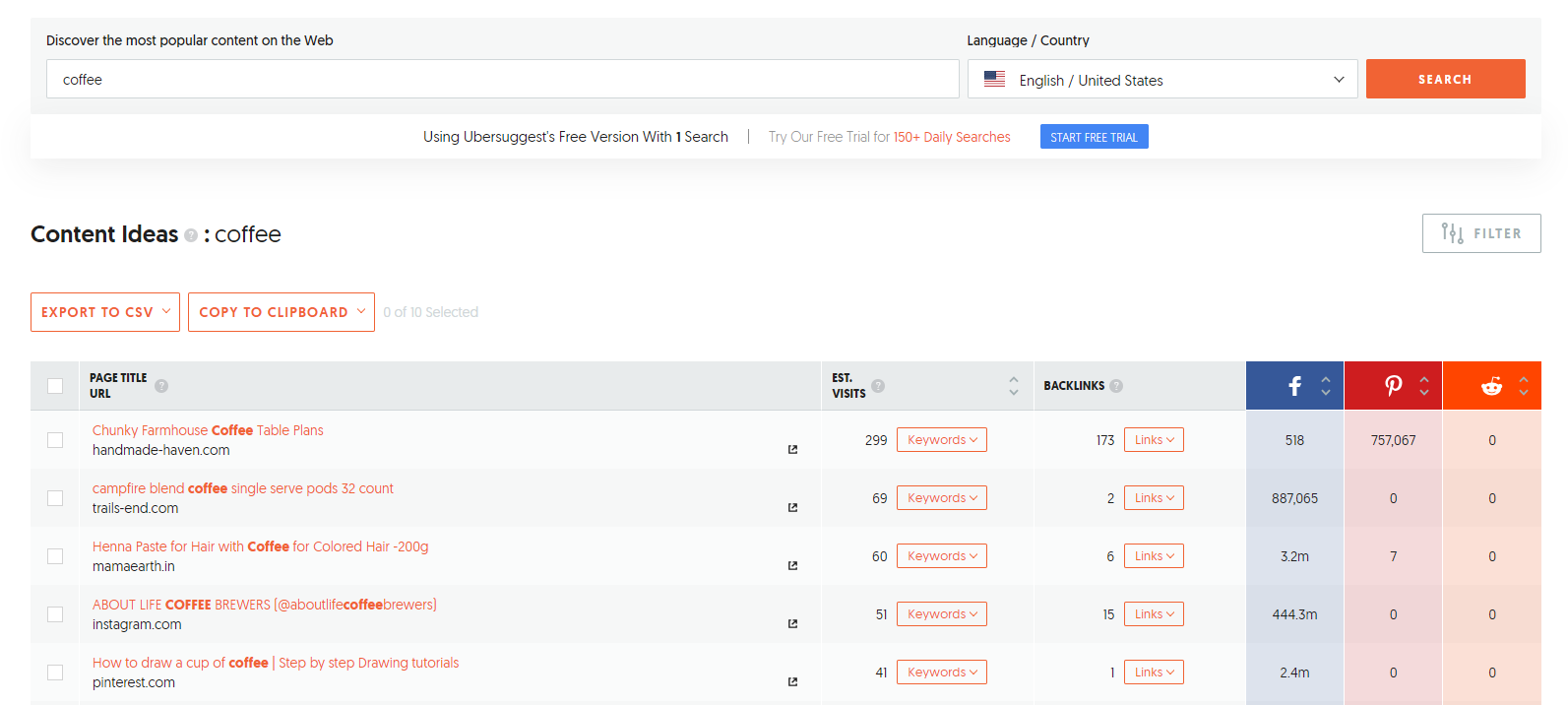Click trails-end.com URL text

[136, 508]
